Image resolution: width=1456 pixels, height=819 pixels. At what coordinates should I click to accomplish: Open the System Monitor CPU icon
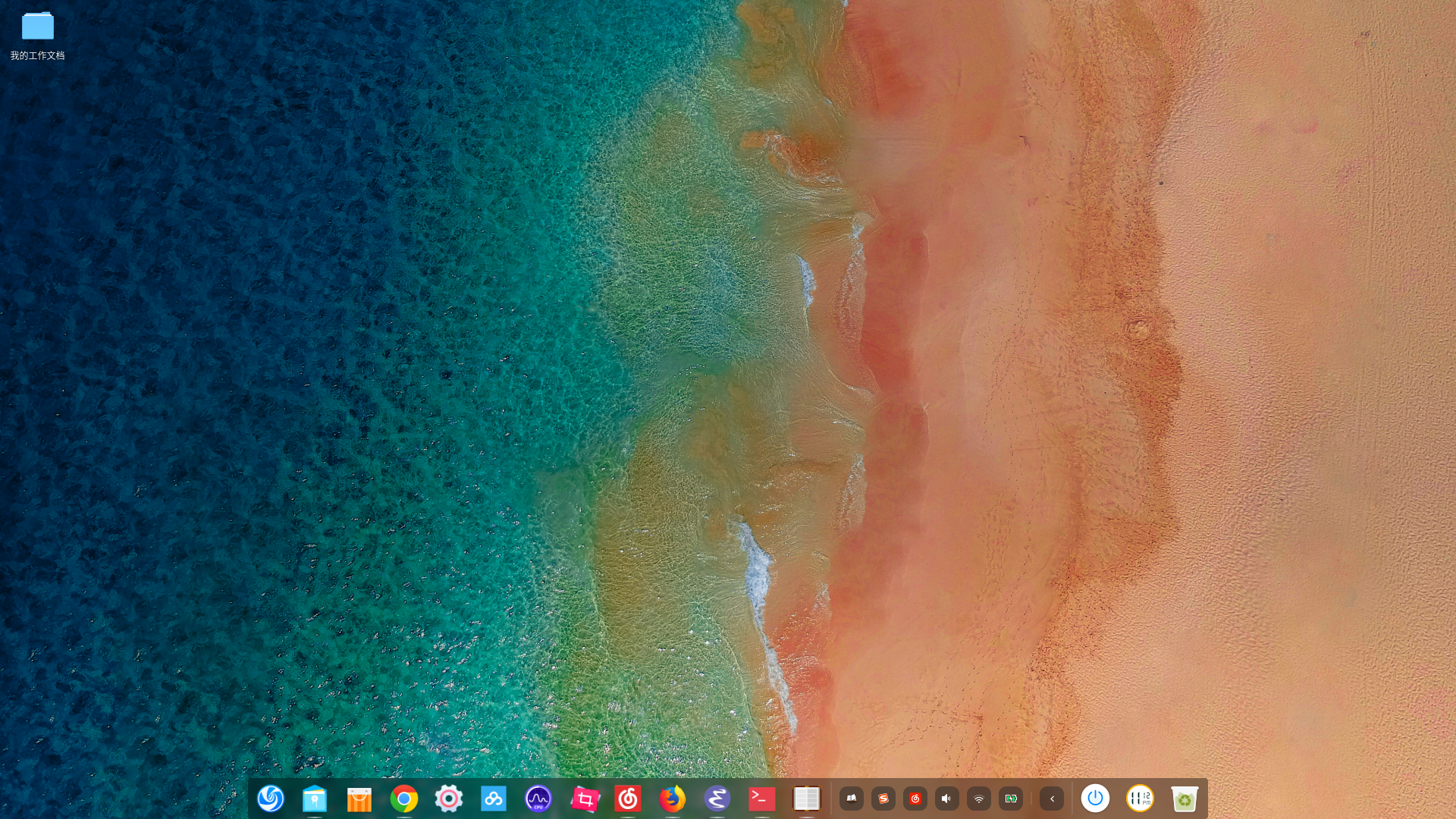point(538,799)
